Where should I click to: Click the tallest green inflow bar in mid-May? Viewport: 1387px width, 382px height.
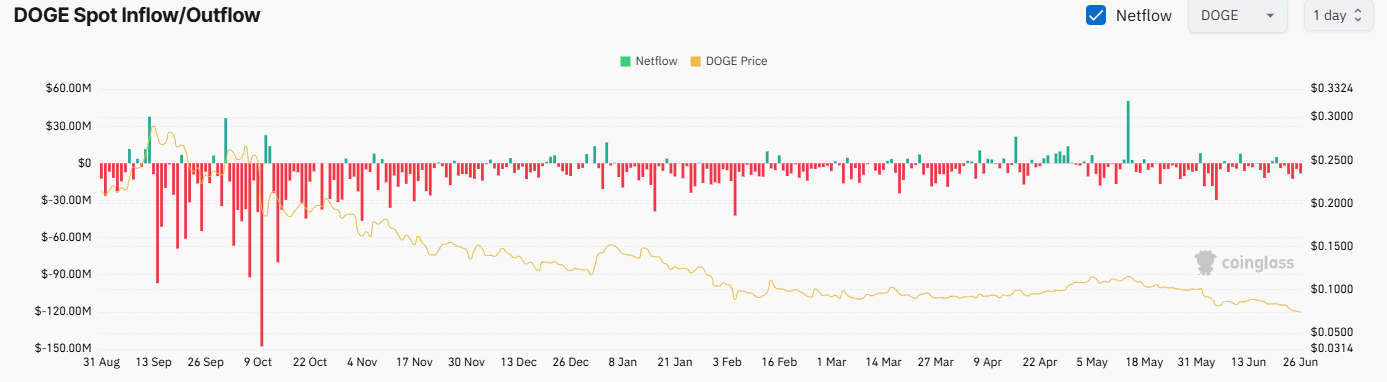(1128, 132)
